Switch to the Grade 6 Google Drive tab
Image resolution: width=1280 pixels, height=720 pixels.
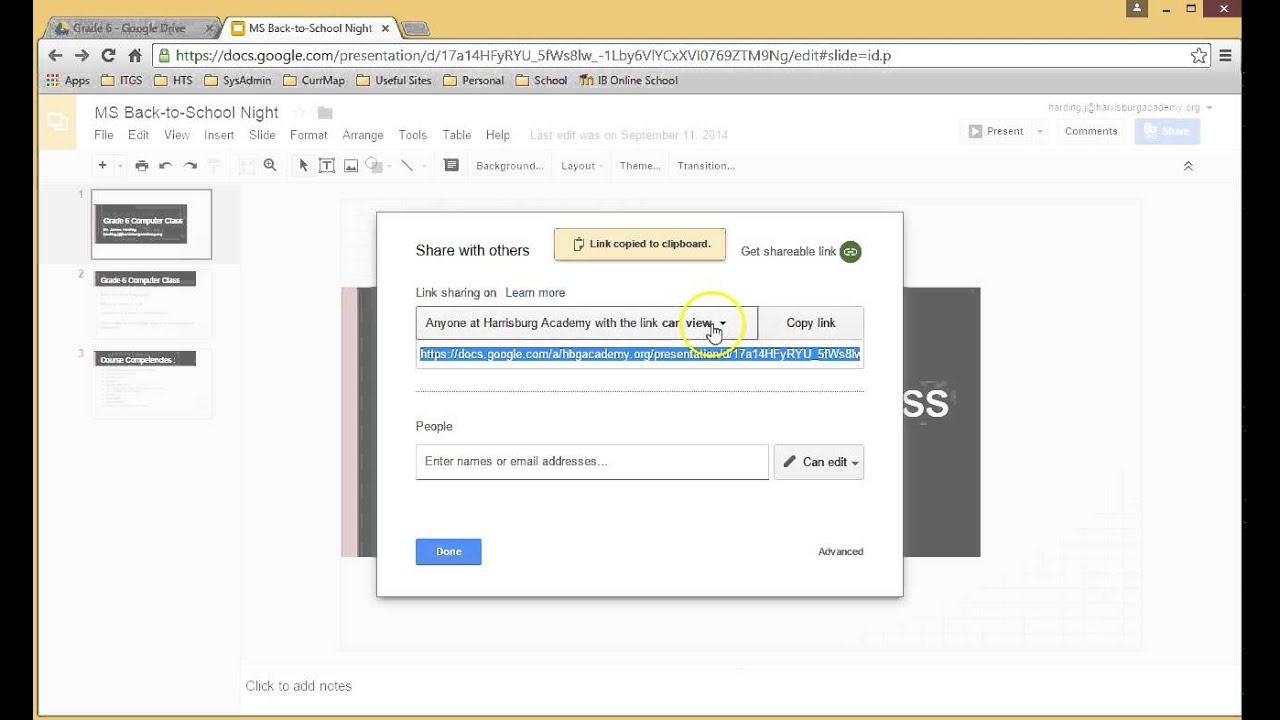click(x=132, y=28)
